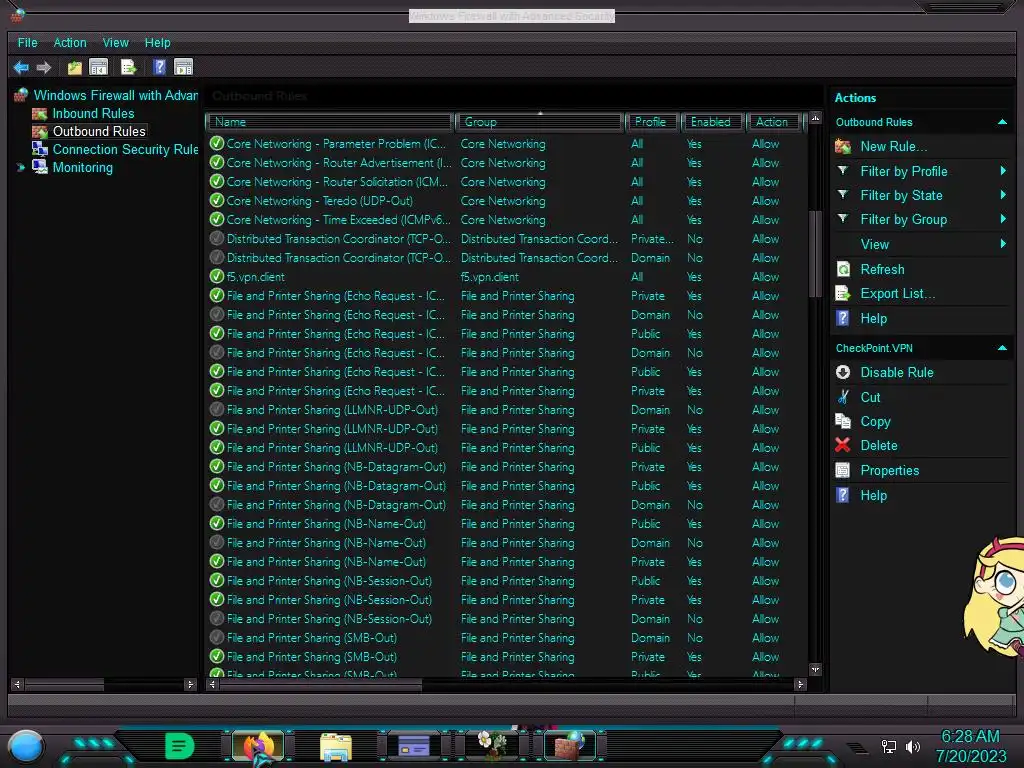1024x768 pixels.
Task: Open the Filter by Group submenu arrow
Action: [1003, 219]
